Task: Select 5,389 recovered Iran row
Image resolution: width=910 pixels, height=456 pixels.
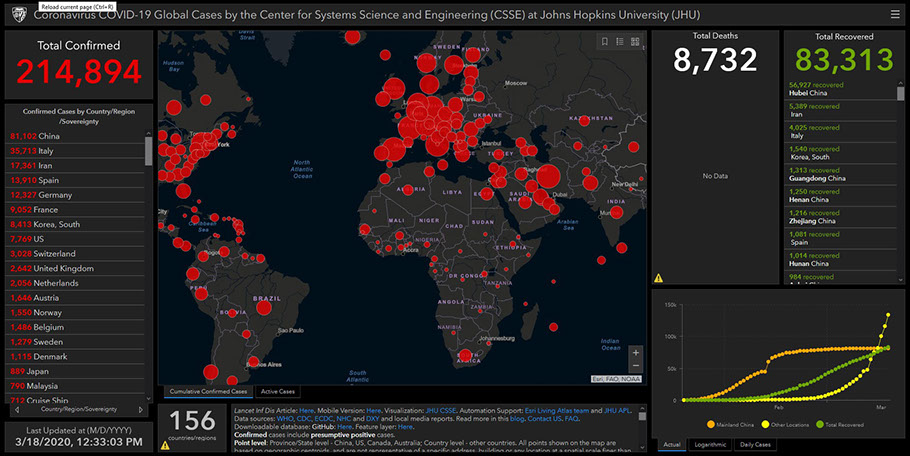Action: point(840,110)
